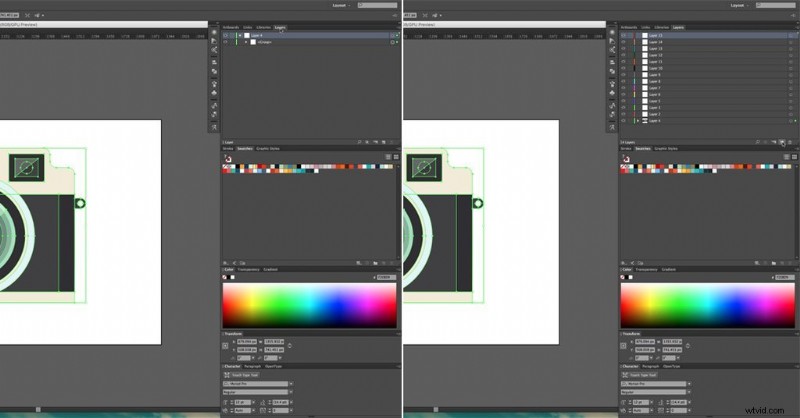The image size is (800, 418).
Task: Open Swatch Libraries menu in right Swatches panel
Action: 624,263
